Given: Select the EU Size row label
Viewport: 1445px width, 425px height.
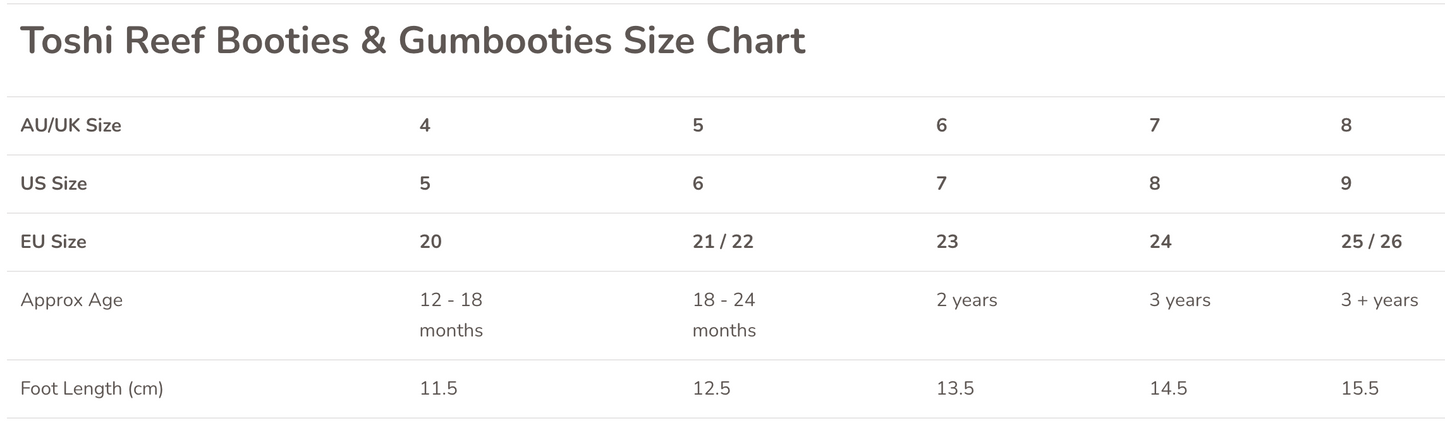Looking at the screenshot, I should 53,242.
